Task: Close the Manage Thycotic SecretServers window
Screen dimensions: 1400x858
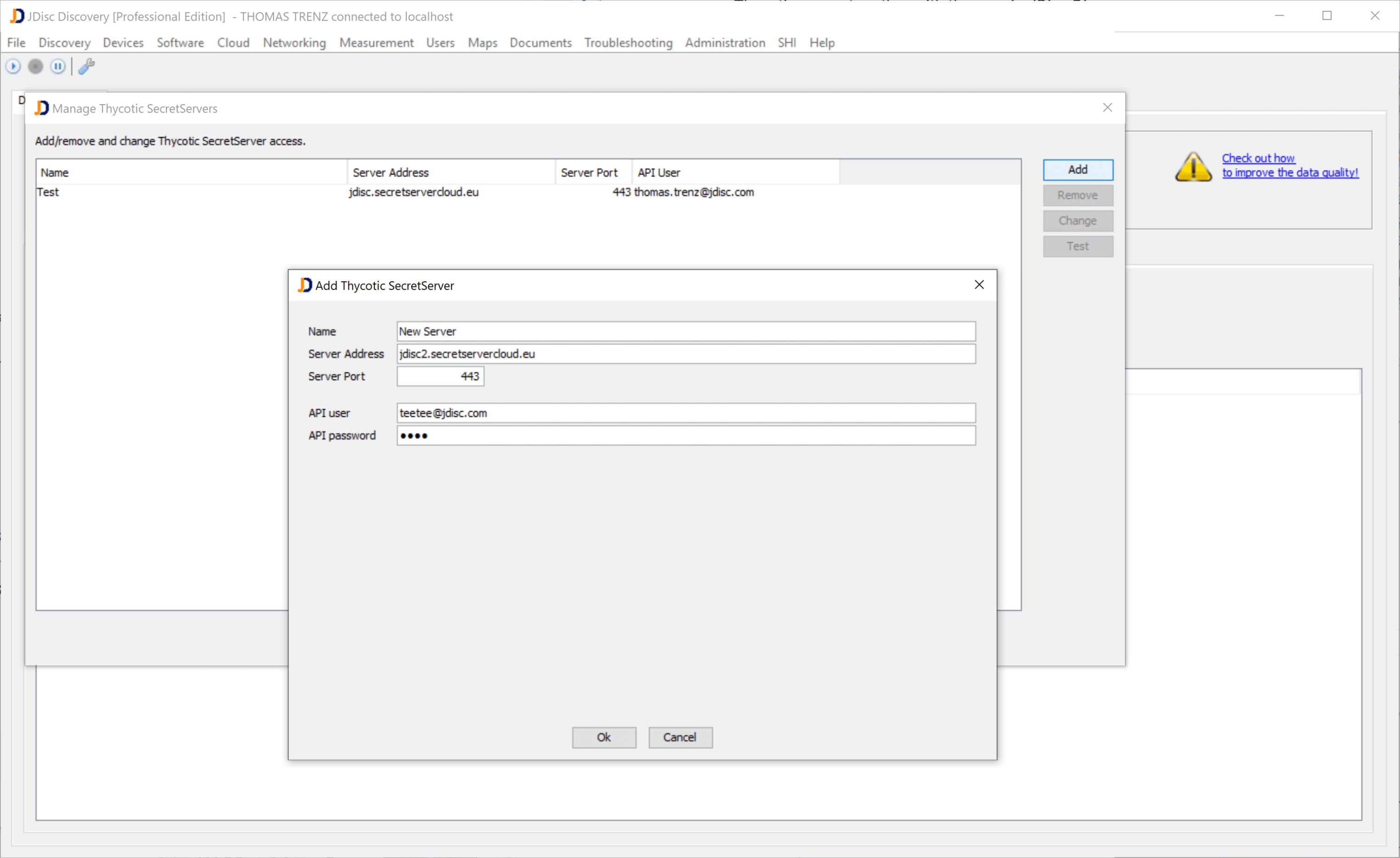Action: pyautogui.click(x=1107, y=107)
